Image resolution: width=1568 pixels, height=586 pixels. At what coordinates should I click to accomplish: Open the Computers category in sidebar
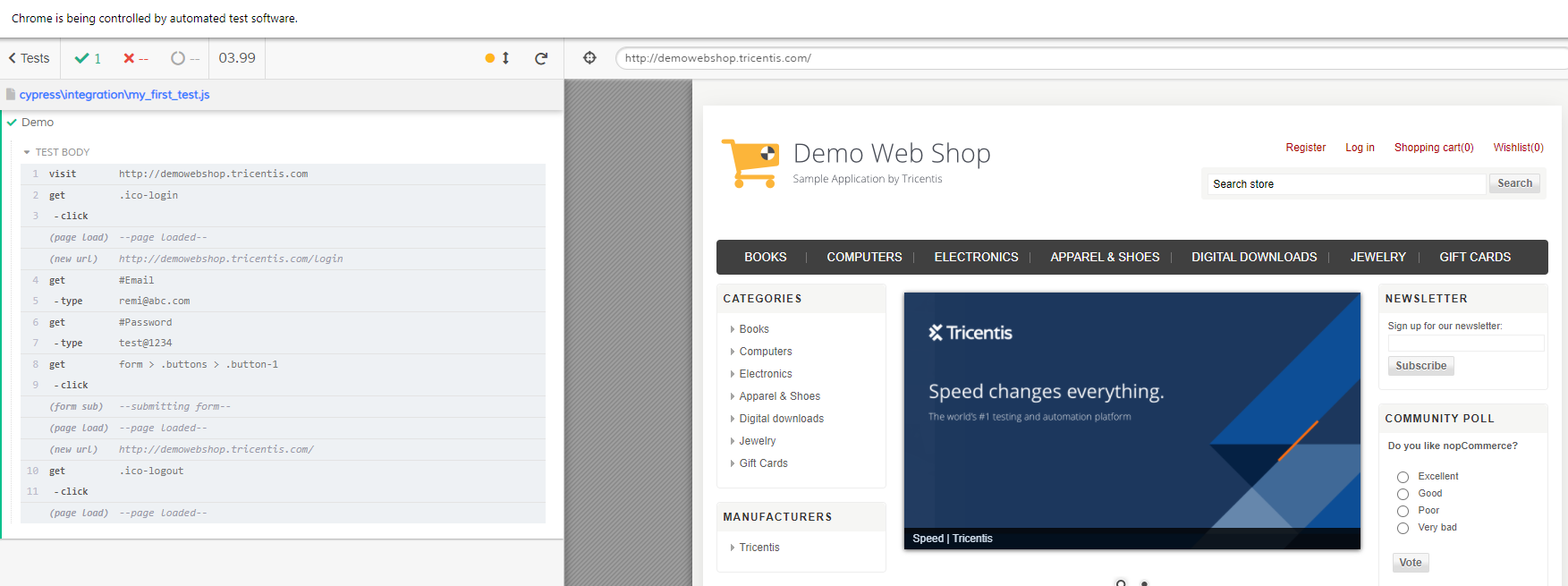tap(766, 352)
